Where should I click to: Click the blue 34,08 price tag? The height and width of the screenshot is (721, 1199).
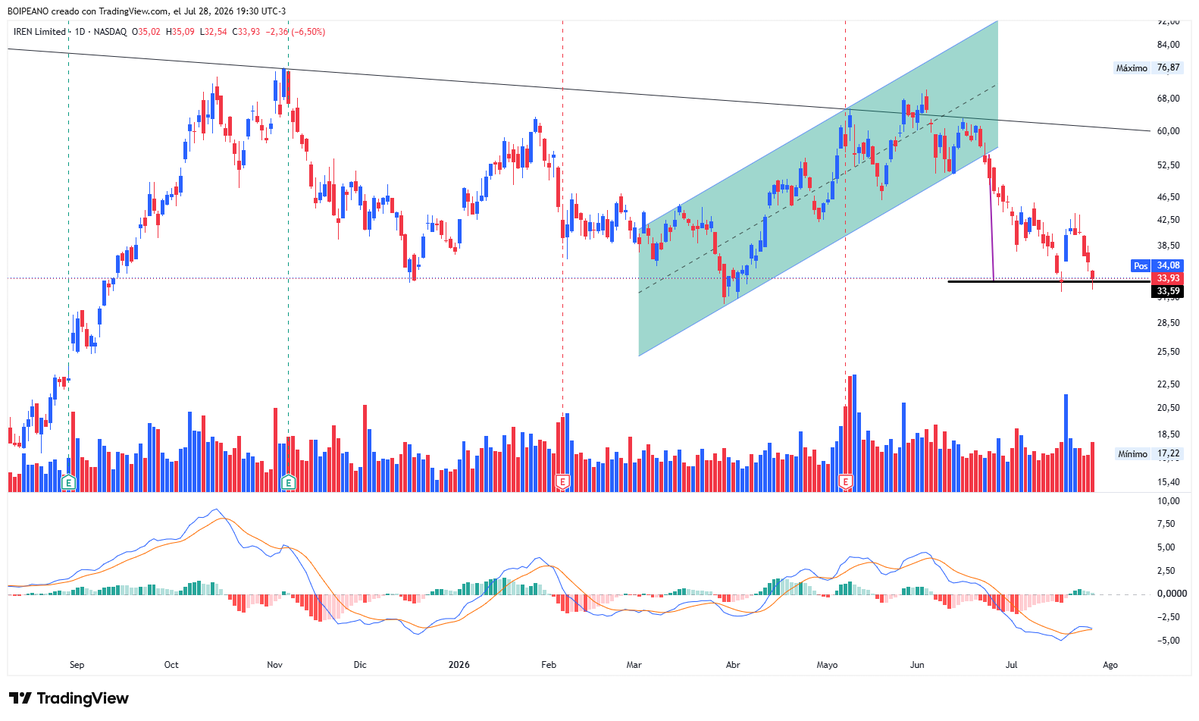(1168, 266)
